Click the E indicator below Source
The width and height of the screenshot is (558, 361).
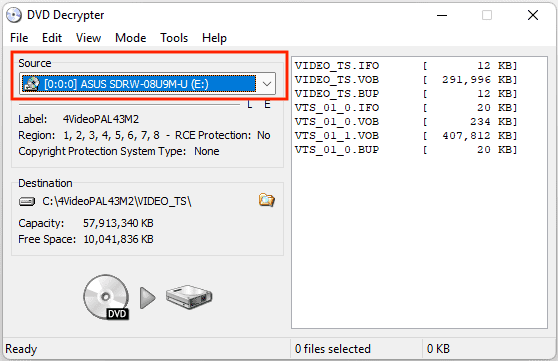[x=267, y=104]
